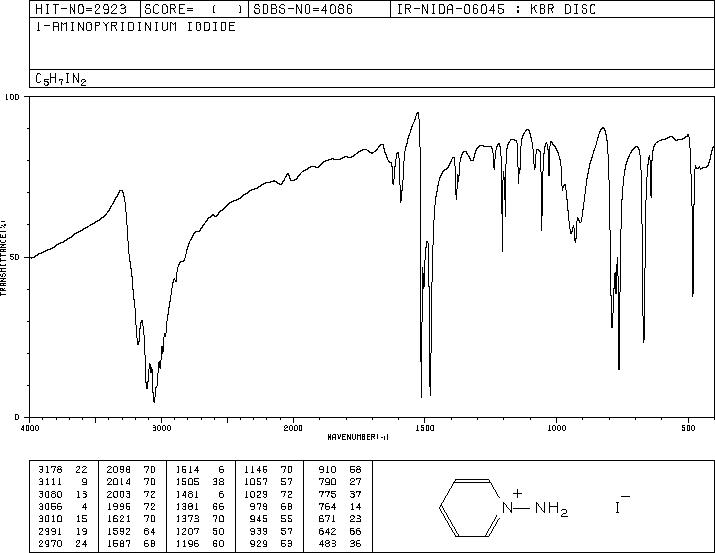Select peak value 775 in the table
This screenshot has height=553, width=715.
click(x=327, y=494)
